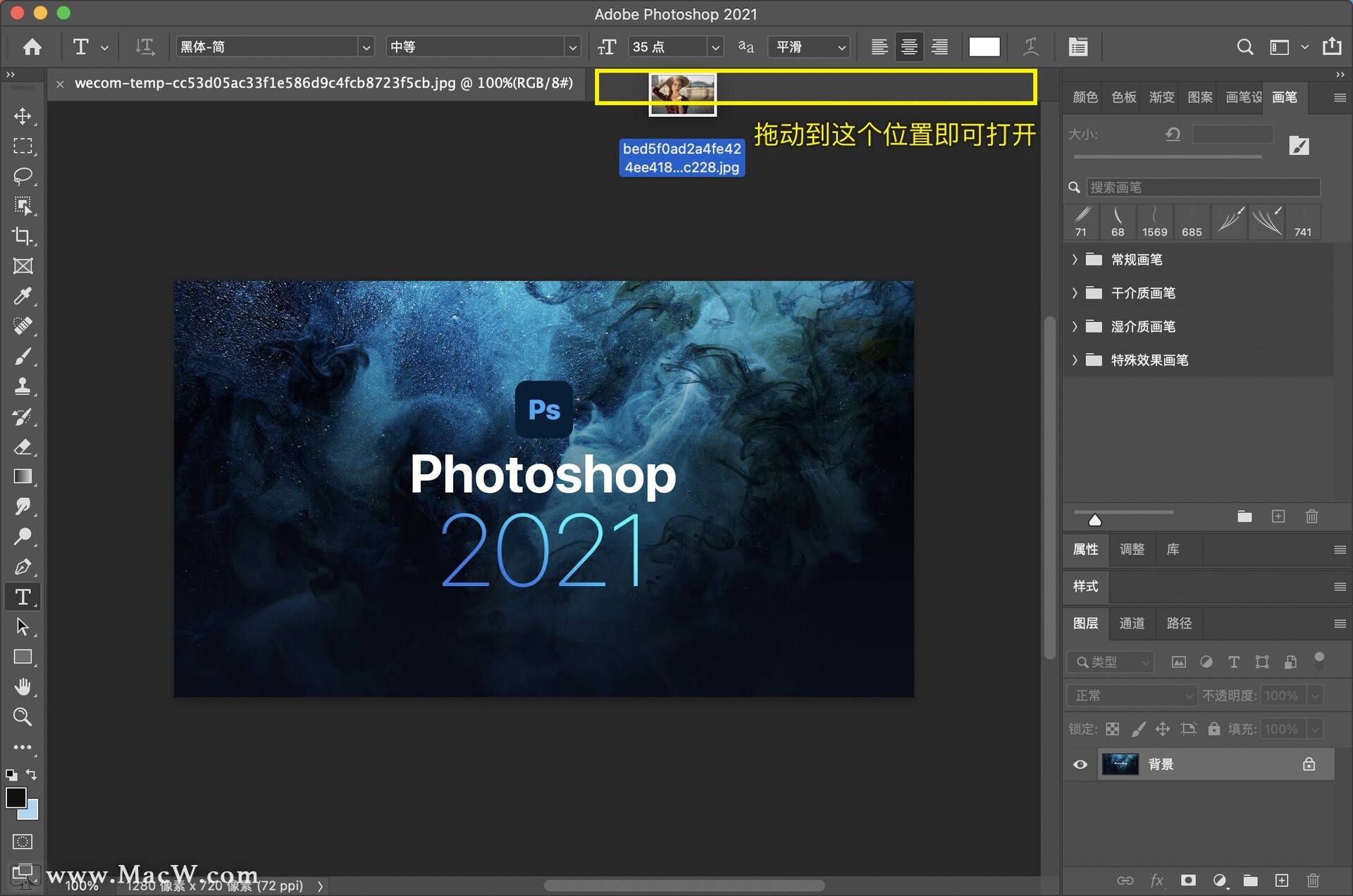Viewport: 1353px width, 896px height.
Task: Switch to 通道 tab
Action: pos(1132,623)
